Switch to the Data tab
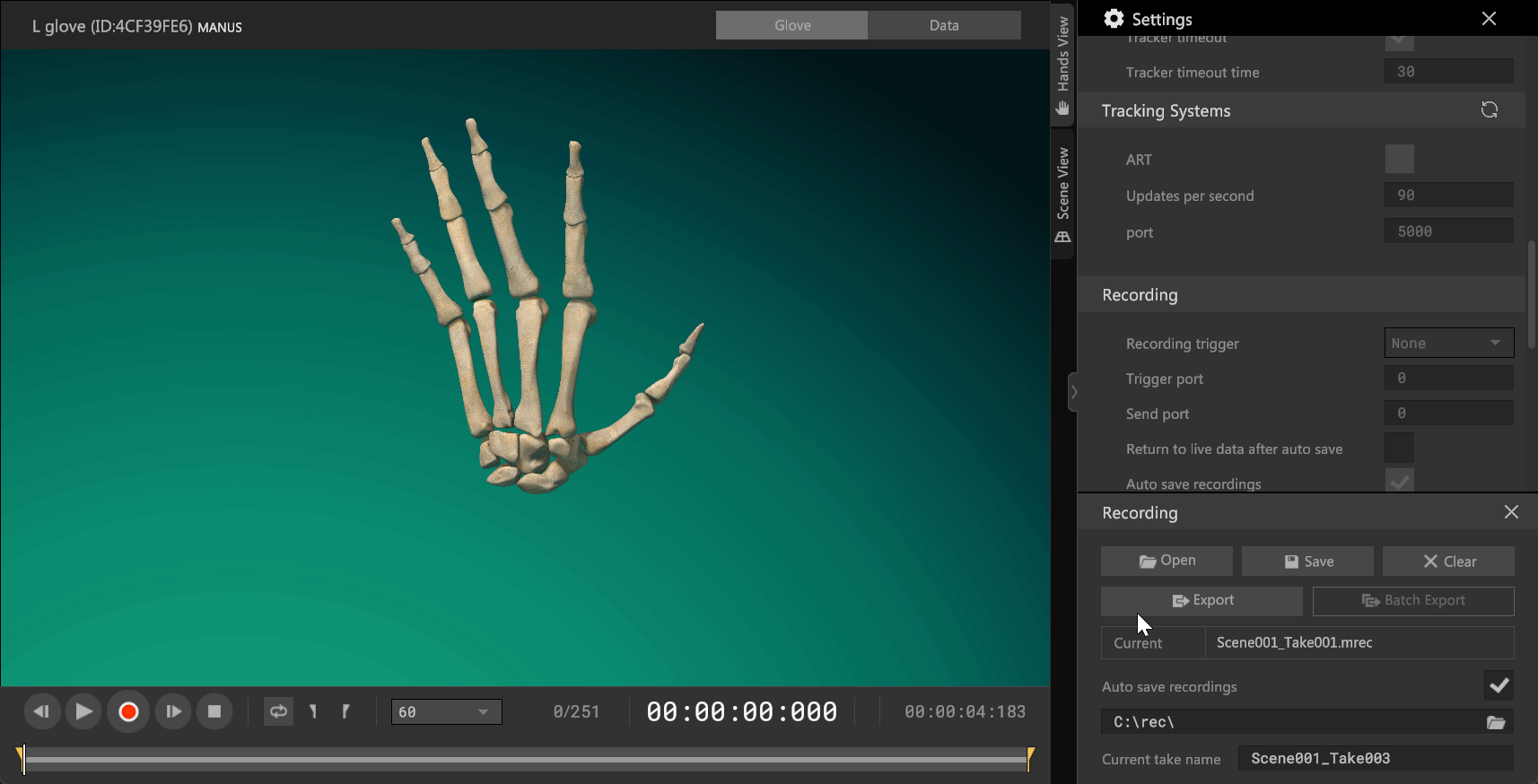Screen dimensions: 1538x784 pyautogui.click(x=943, y=25)
